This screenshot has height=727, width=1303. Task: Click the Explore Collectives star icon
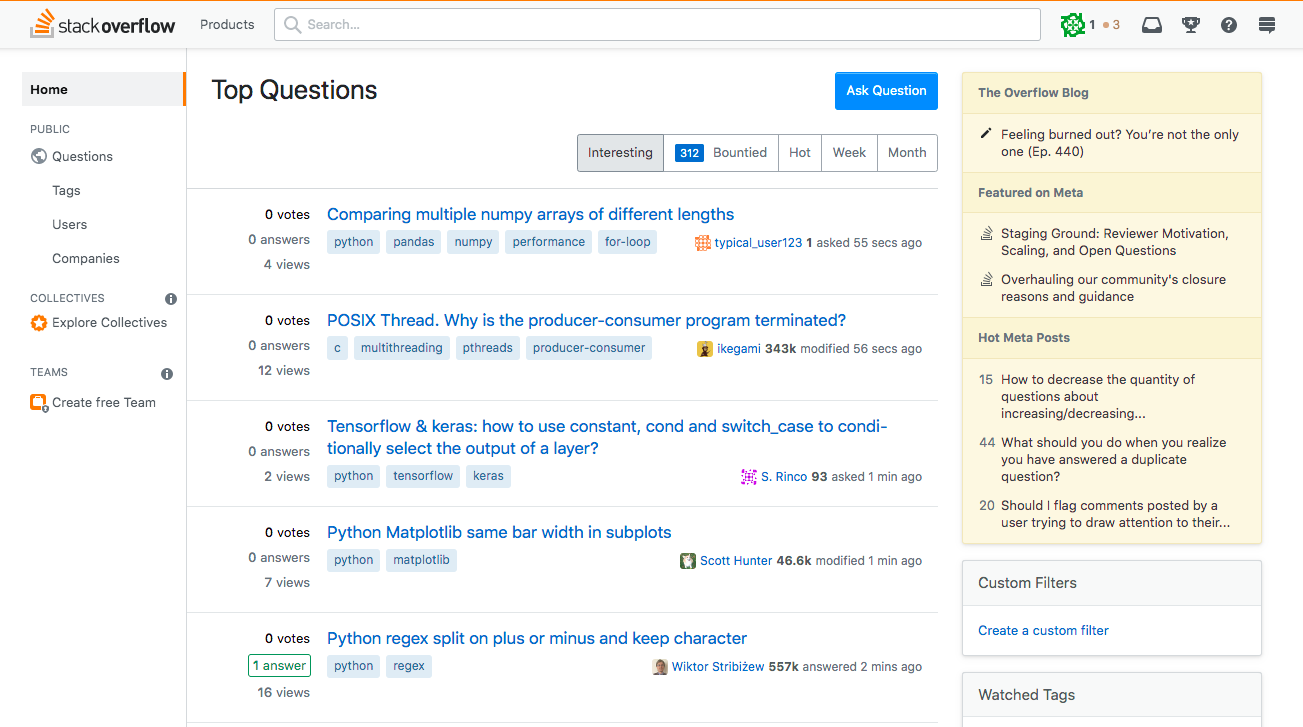point(39,323)
